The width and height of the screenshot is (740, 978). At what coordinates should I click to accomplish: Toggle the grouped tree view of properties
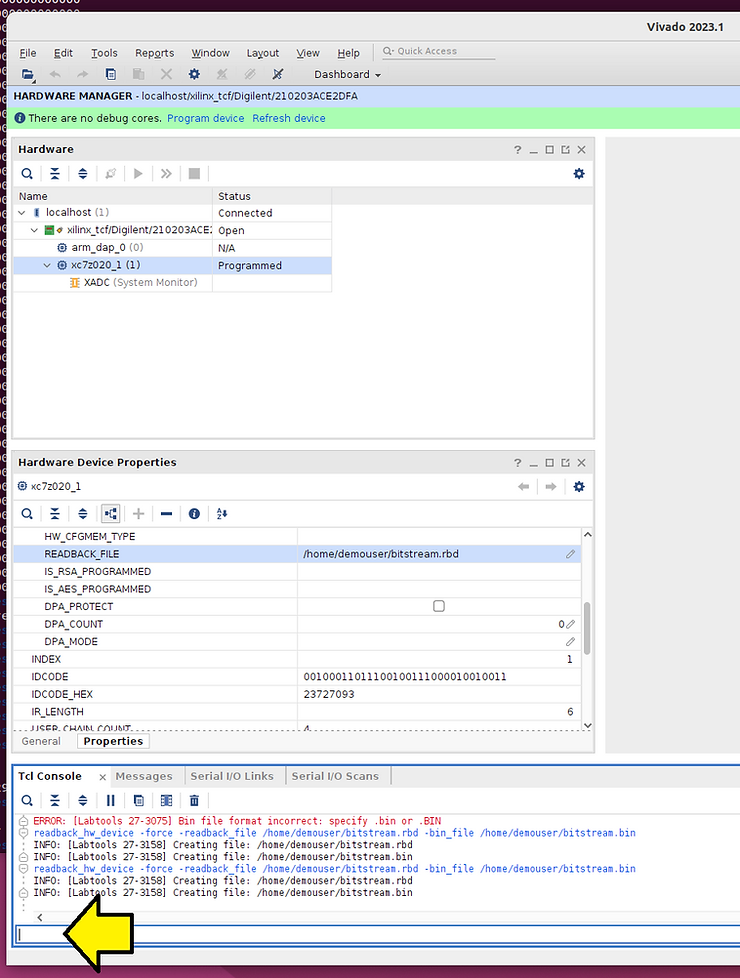point(110,513)
